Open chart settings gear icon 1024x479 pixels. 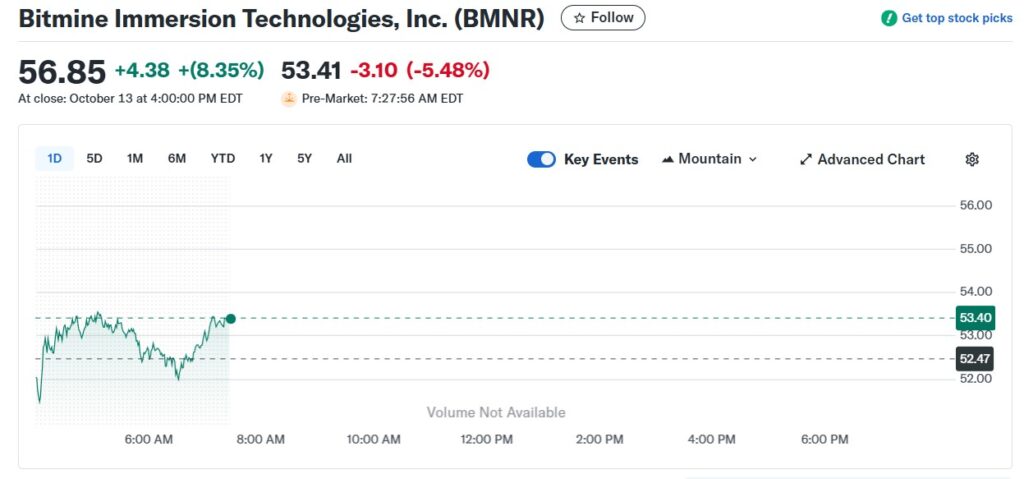coord(972,159)
